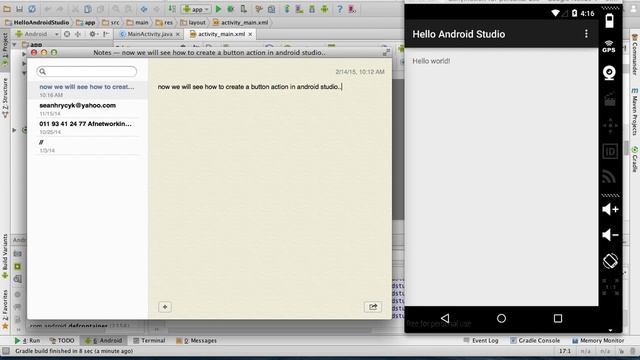Toggle the Structure side panel tab
This screenshot has height=360, width=640.
[5, 98]
